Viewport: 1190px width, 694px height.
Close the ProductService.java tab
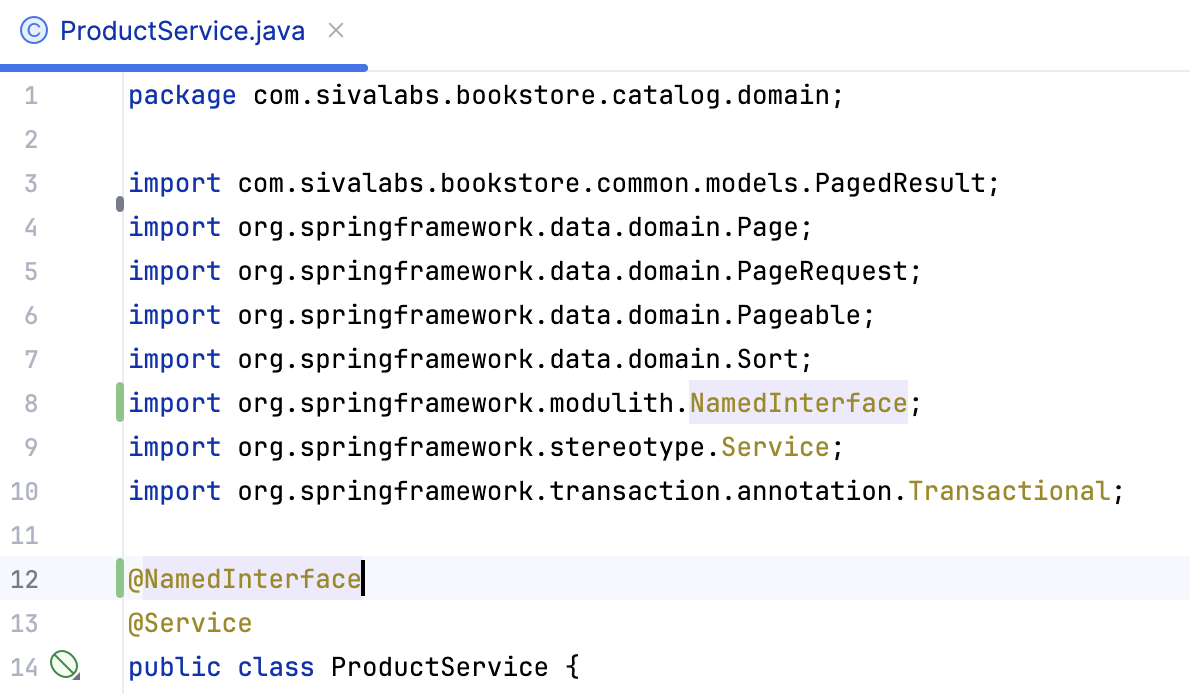click(335, 31)
